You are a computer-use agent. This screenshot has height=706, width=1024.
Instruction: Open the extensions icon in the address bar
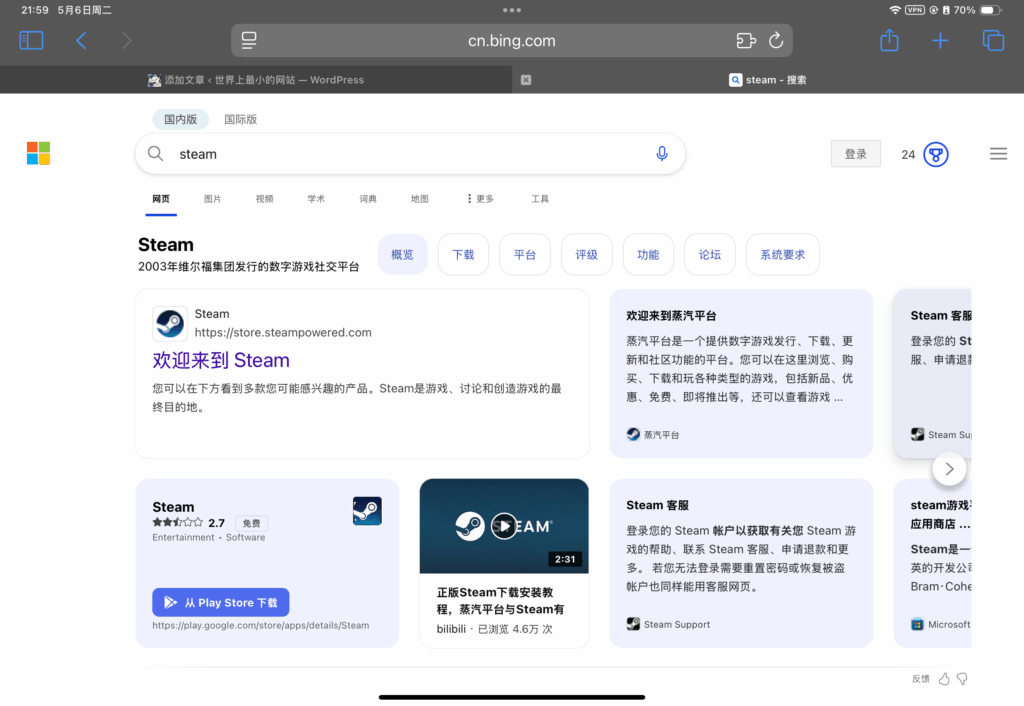click(746, 40)
